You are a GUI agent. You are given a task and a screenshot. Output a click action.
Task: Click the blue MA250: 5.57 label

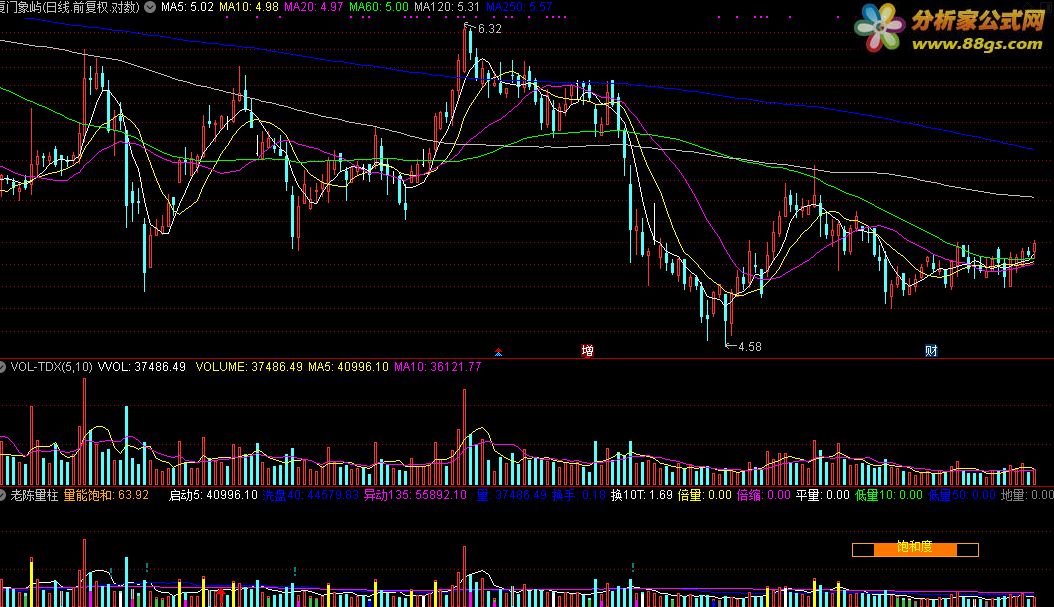click(519, 7)
